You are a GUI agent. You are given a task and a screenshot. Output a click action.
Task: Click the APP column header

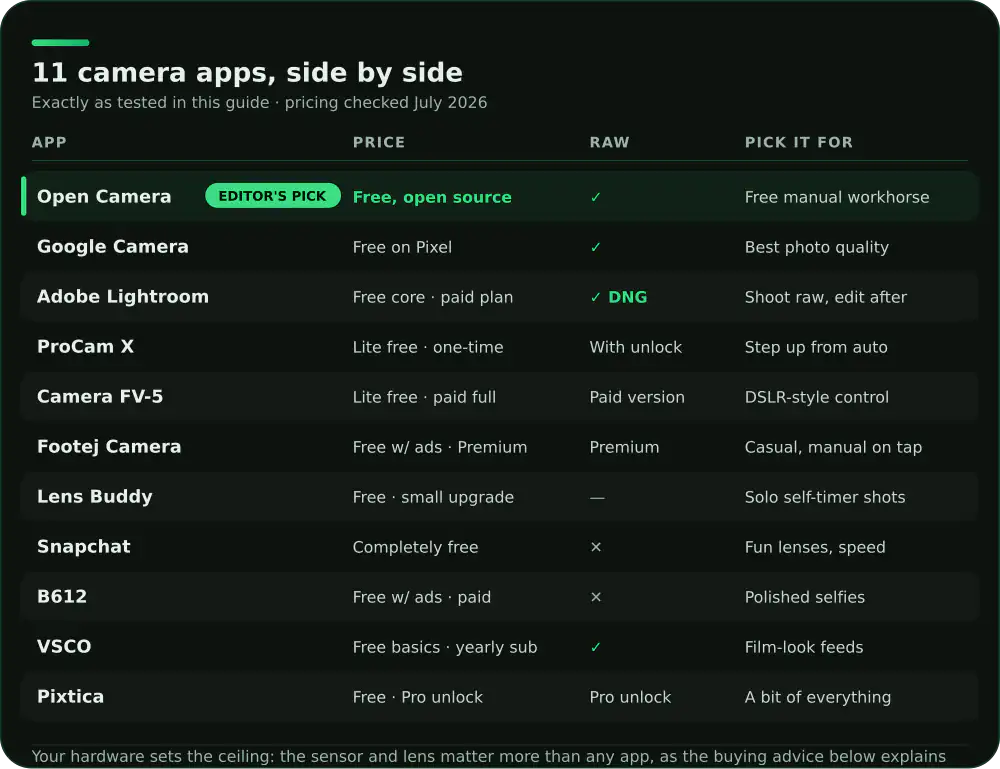click(x=49, y=142)
